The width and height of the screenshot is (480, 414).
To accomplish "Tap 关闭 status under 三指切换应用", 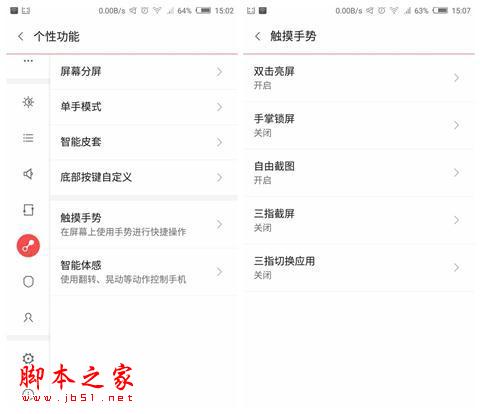I will (x=263, y=275).
